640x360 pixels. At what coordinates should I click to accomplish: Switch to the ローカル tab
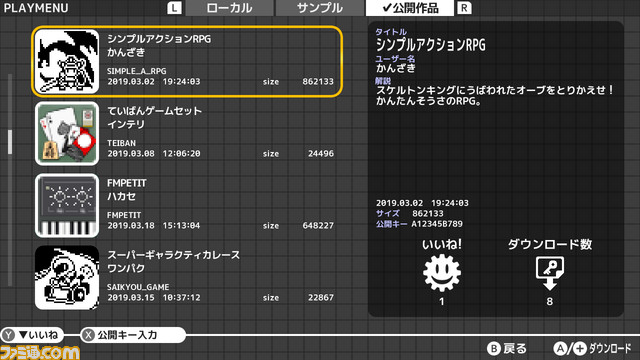tap(229, 8)
